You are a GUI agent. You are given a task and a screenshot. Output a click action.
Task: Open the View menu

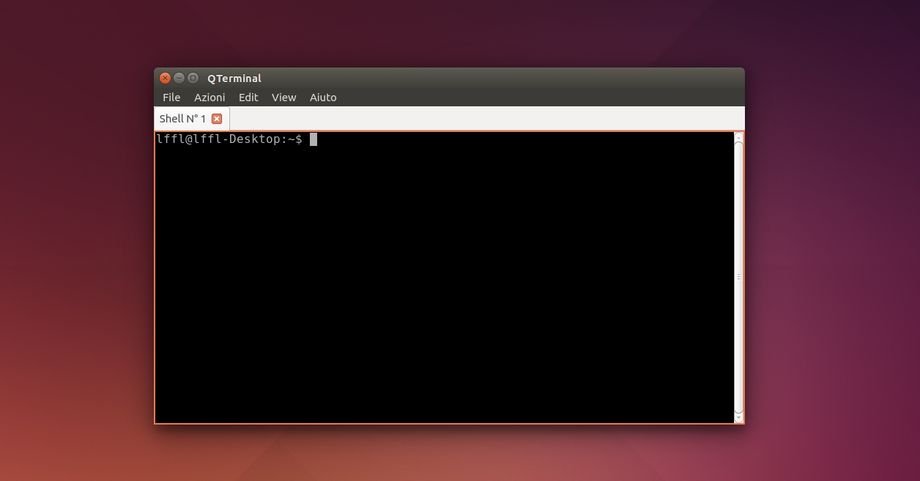[283, 97]
